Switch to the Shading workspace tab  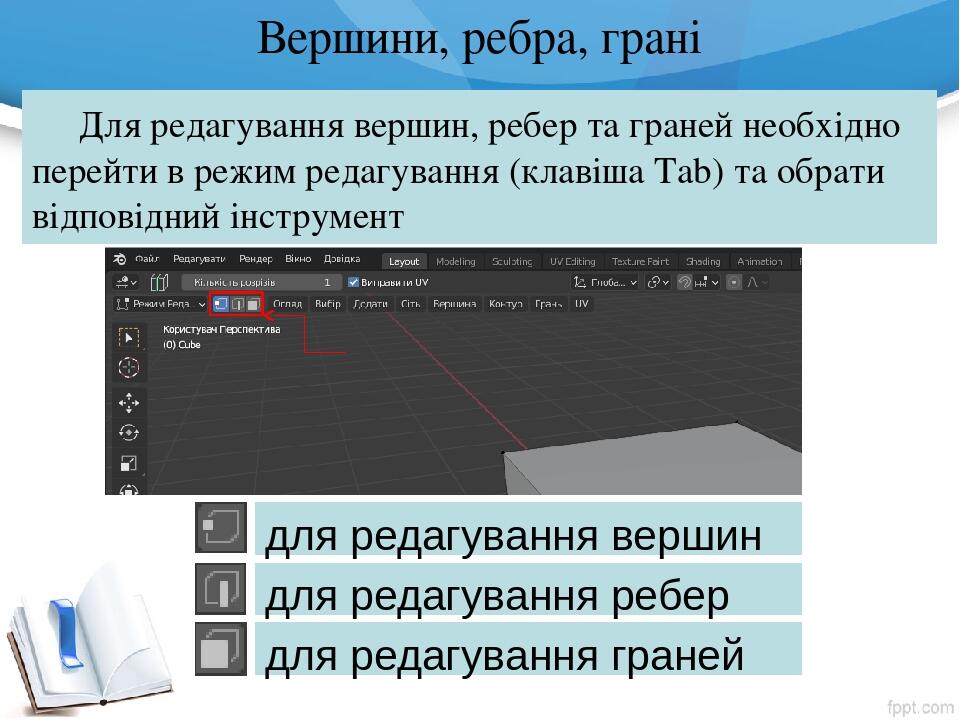703,261
